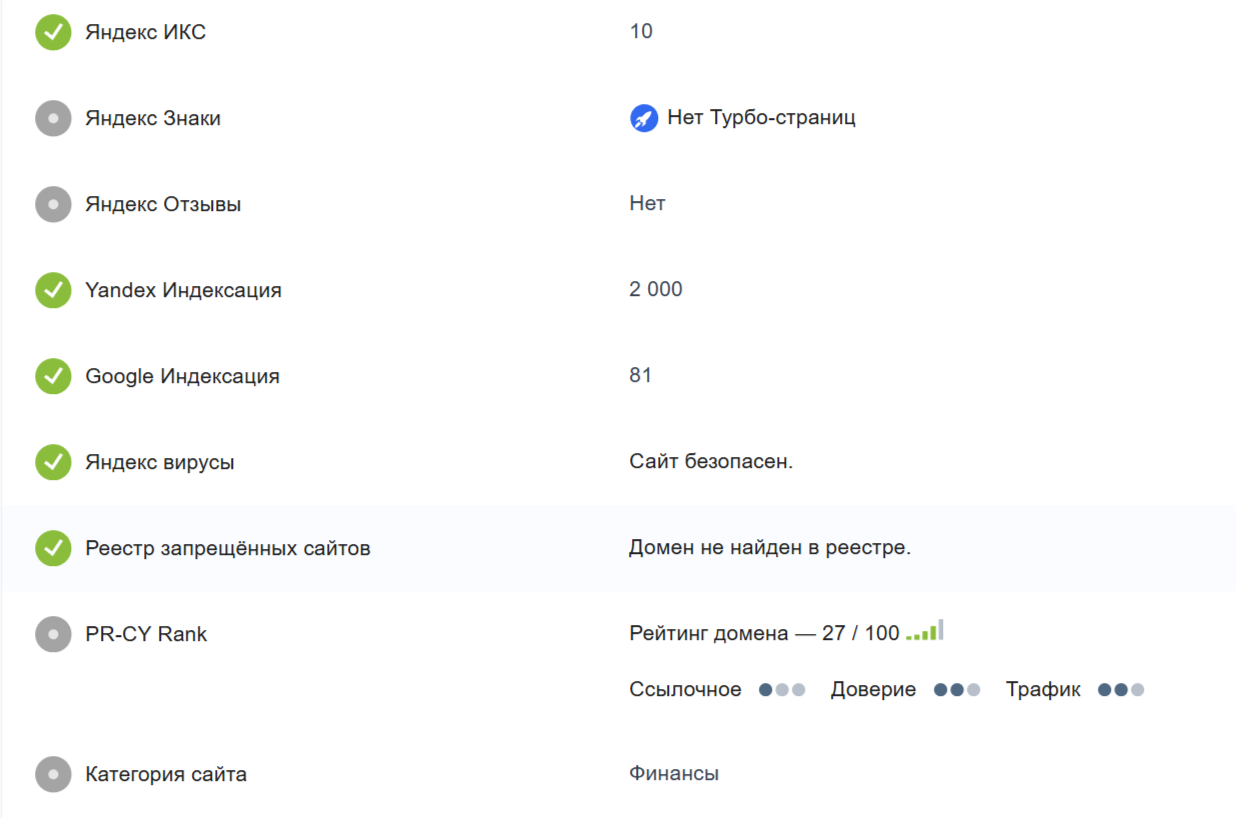
Task: Click gray status icon beside Категория сайта
Action: coord(53,774)
